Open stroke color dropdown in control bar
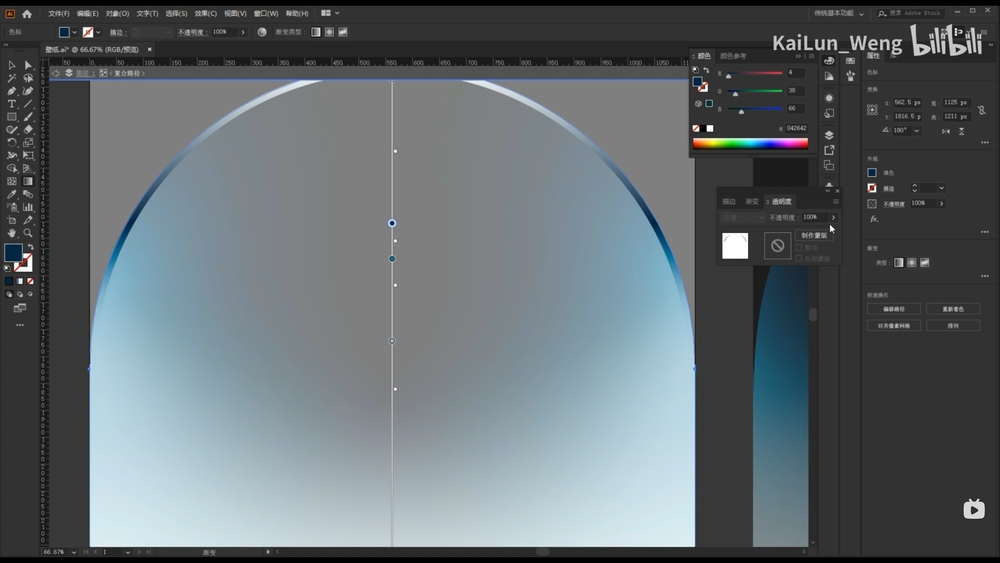Image resolution: width=1000 pixels, height=563 pixels. tap(98, 32)
